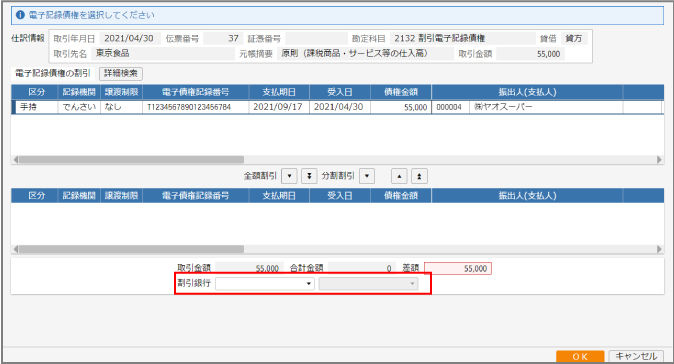Viewport: 674px width, 364px height.
Task: Click the empty 証憑番号 field
Action: 316,38
